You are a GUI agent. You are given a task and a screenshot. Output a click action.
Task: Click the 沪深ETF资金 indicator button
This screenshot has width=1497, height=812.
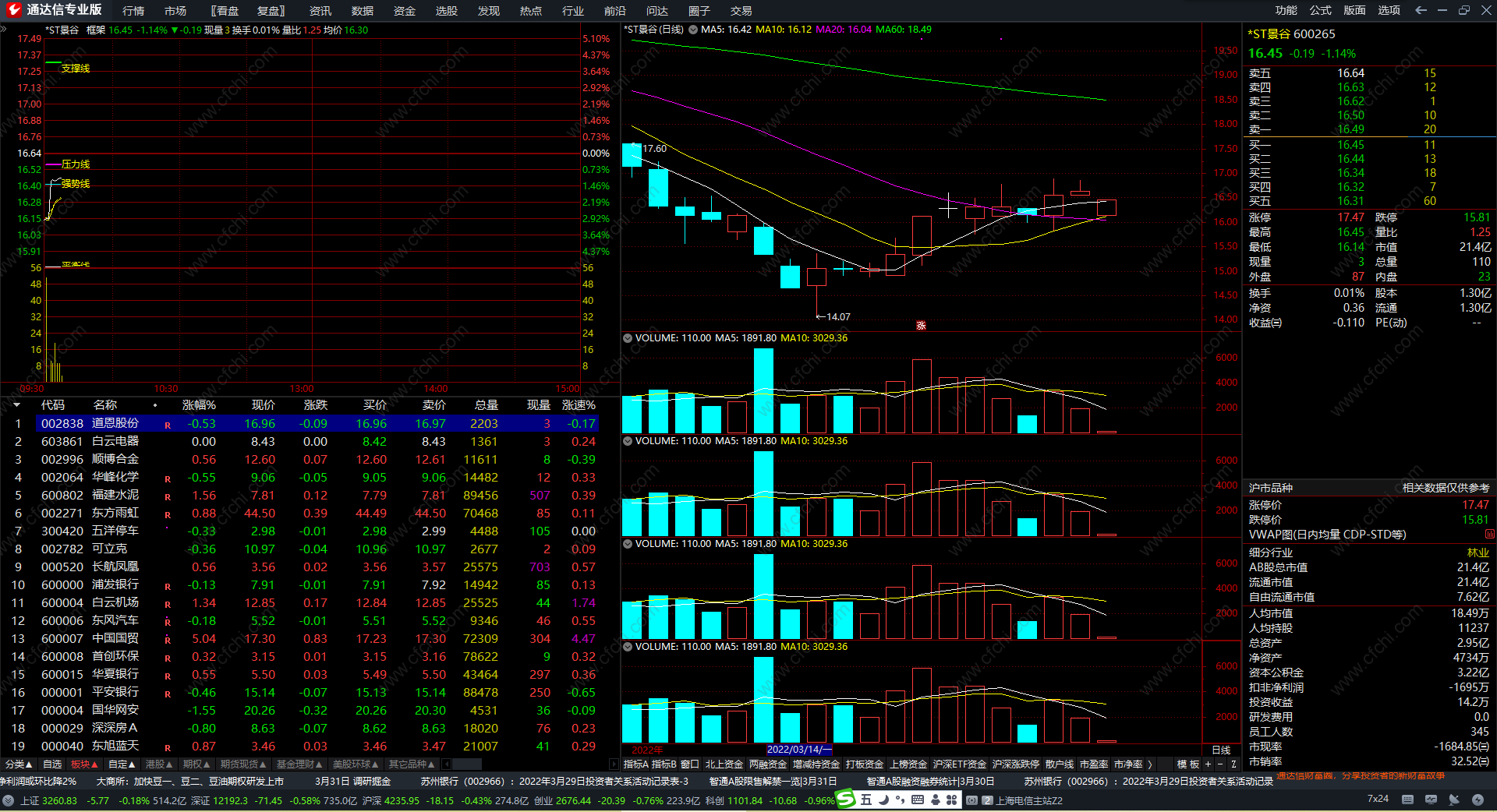pos(960,764)
